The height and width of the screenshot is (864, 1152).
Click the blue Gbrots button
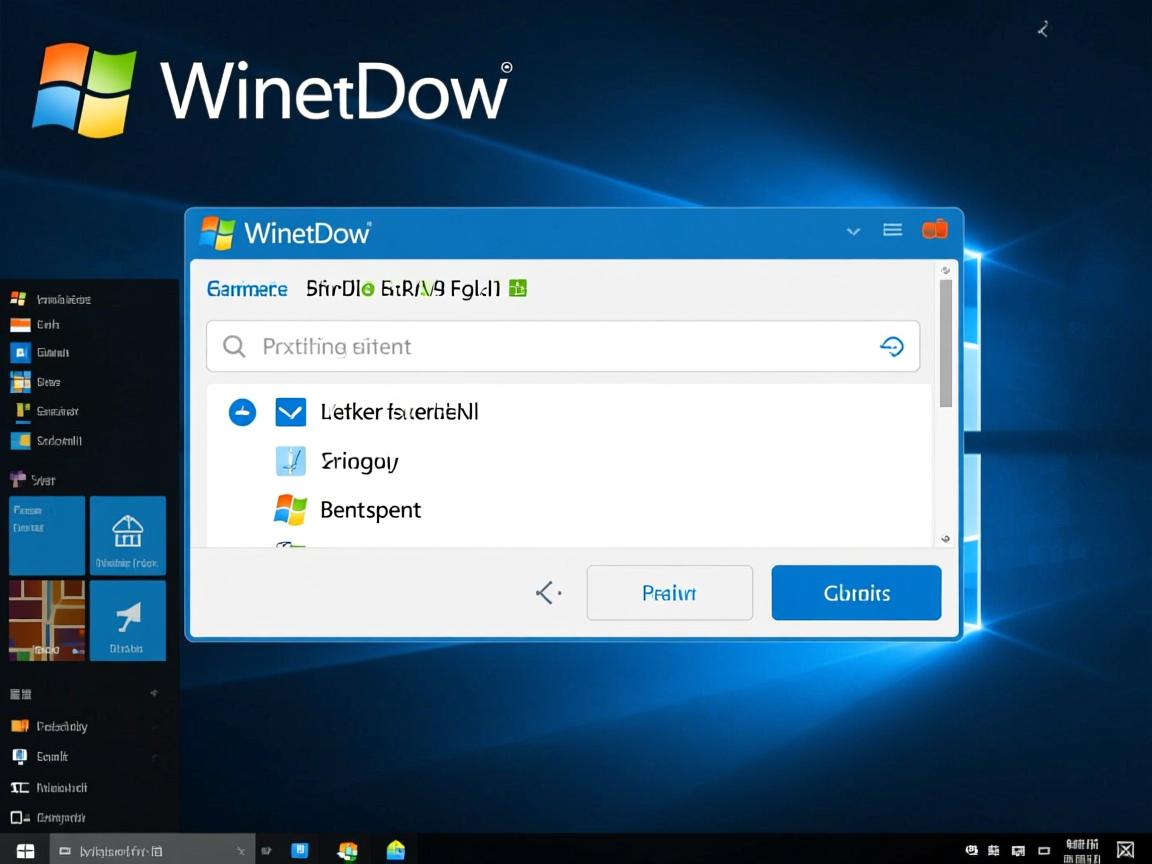tap(856, 592)
